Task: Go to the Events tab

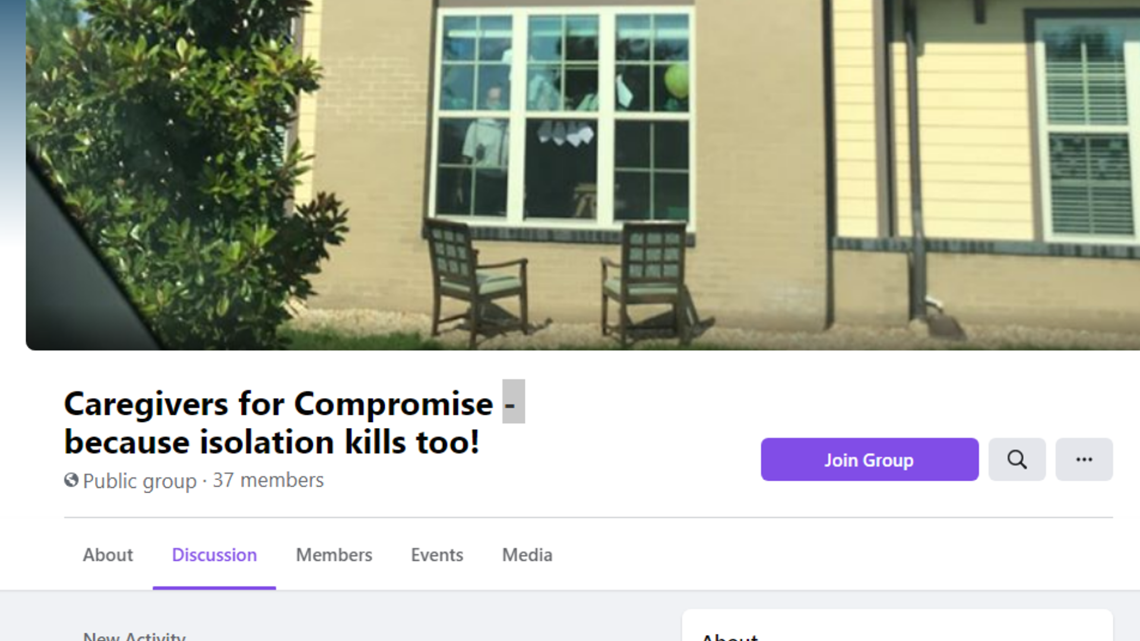Action: click(437, 555)
